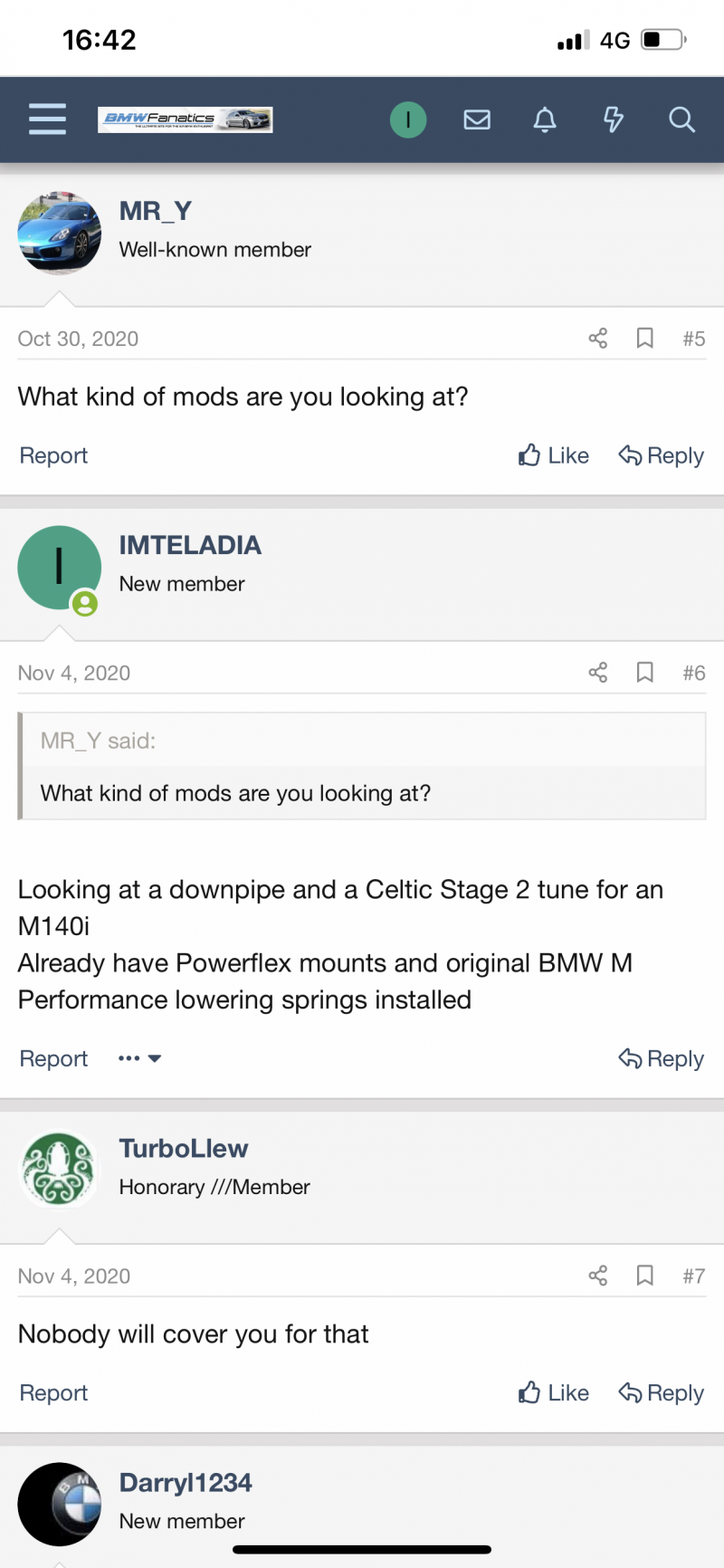Bookmark post #5

[645, 339]
